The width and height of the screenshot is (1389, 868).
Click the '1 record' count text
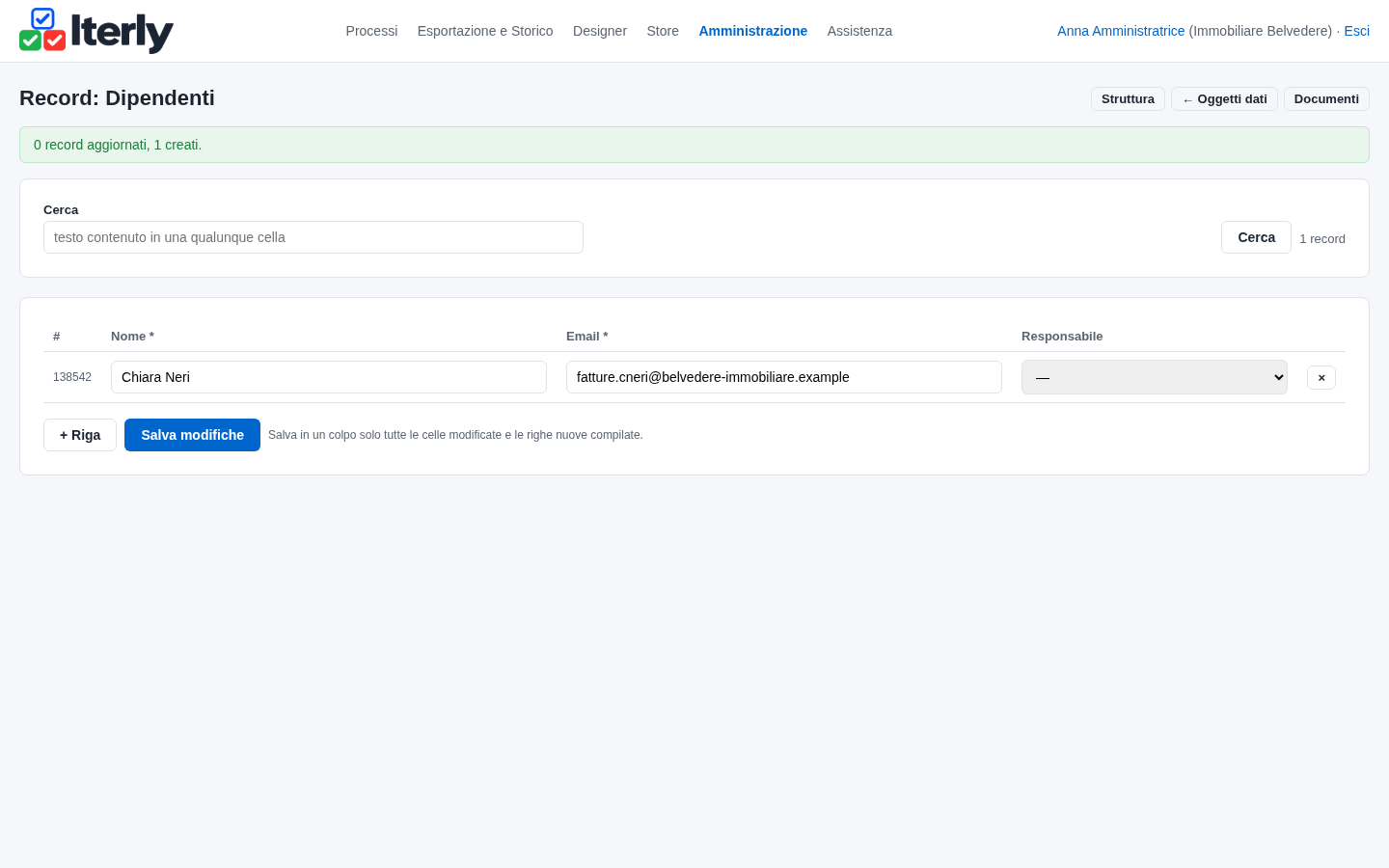(1322, 239)
